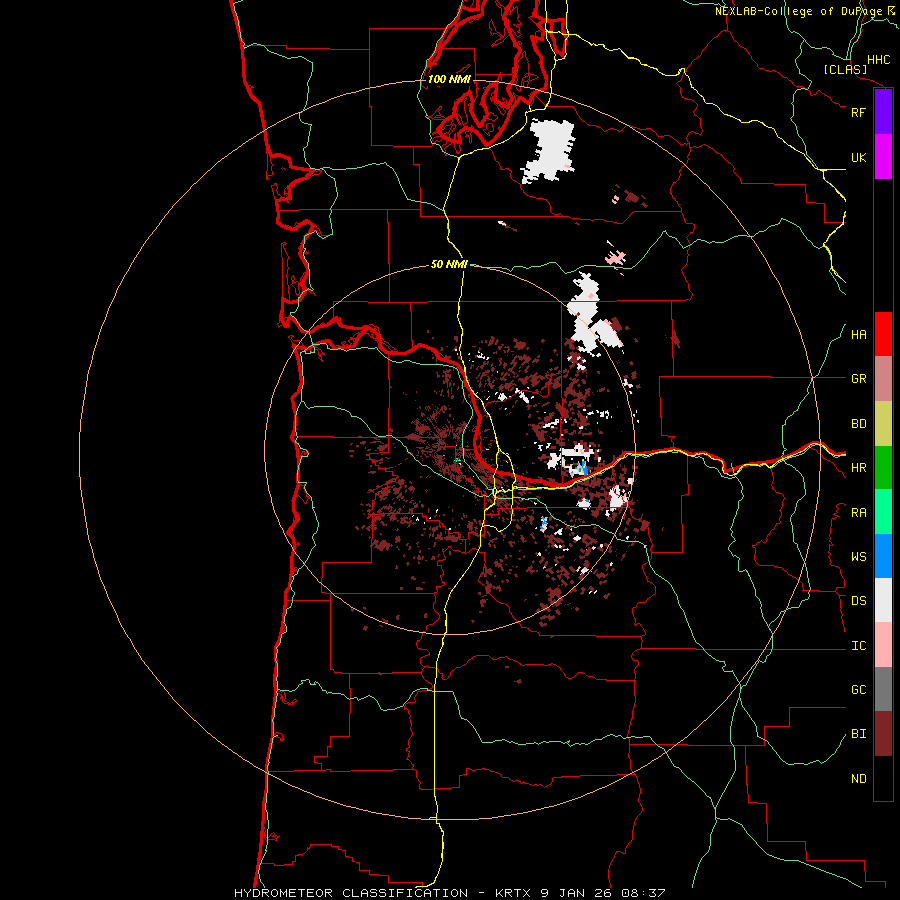Click the HA legend label
The height and width of the screenshot is (900, 900).
858,335
